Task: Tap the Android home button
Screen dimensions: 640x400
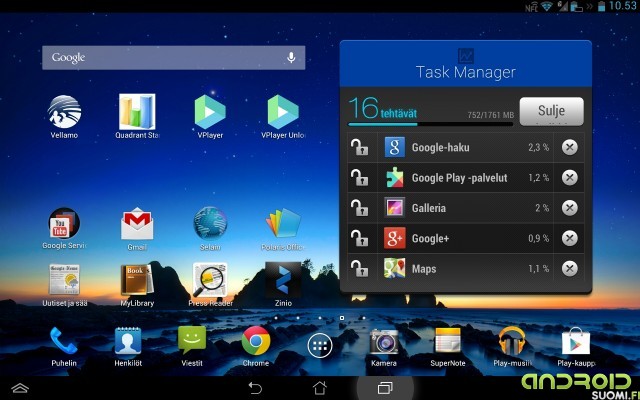Action: click(320, 388)
